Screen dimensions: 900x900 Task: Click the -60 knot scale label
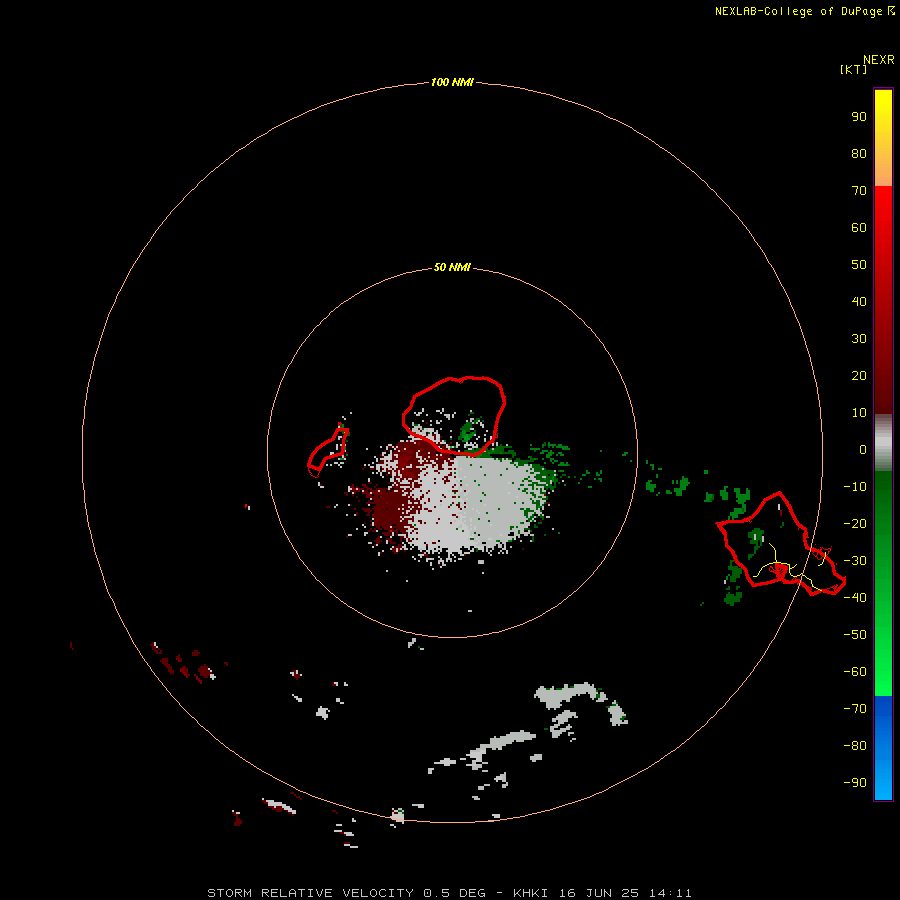pyautogui.click(x=855, y=672)
